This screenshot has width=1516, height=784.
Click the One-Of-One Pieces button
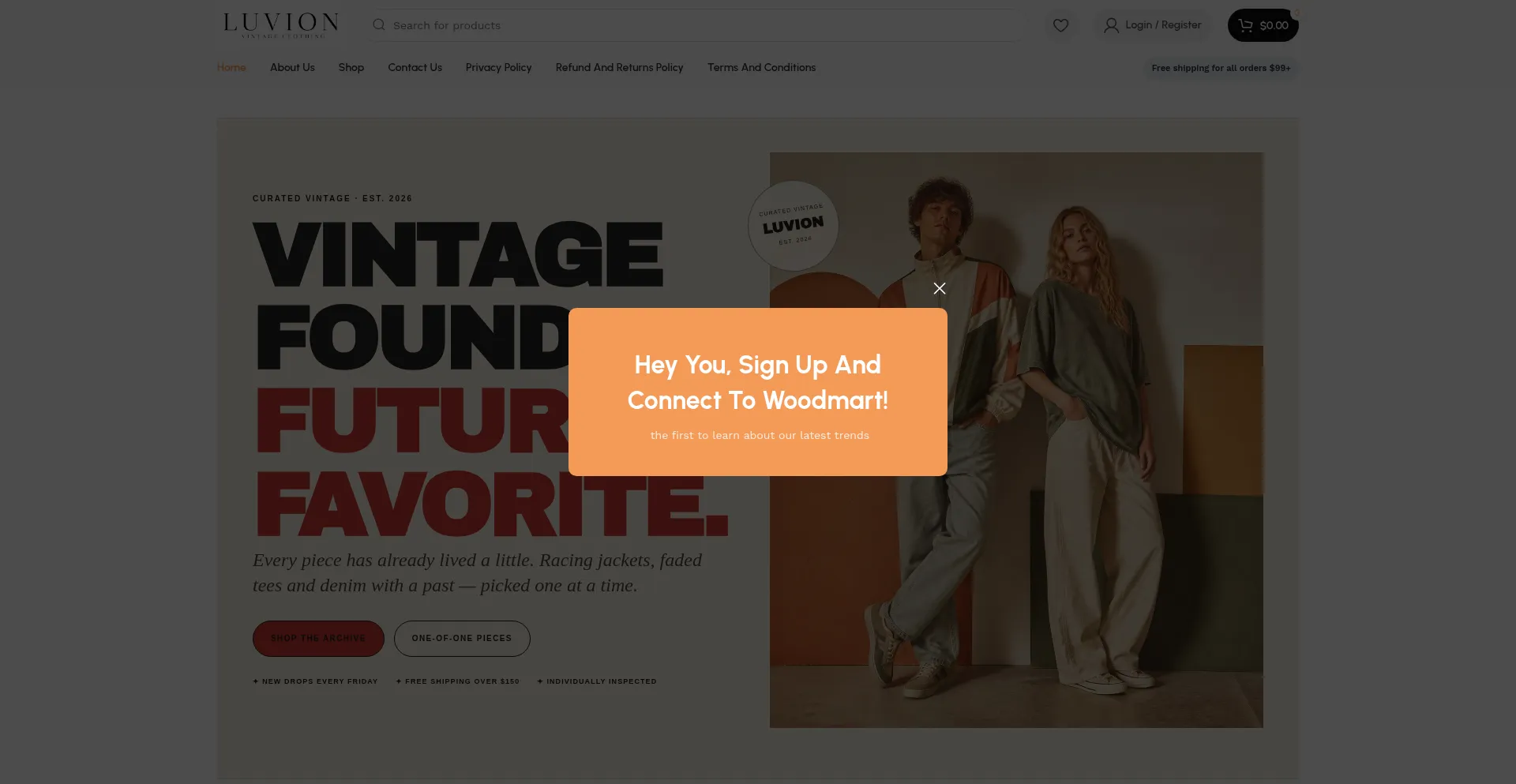click(x=462, y=638)
